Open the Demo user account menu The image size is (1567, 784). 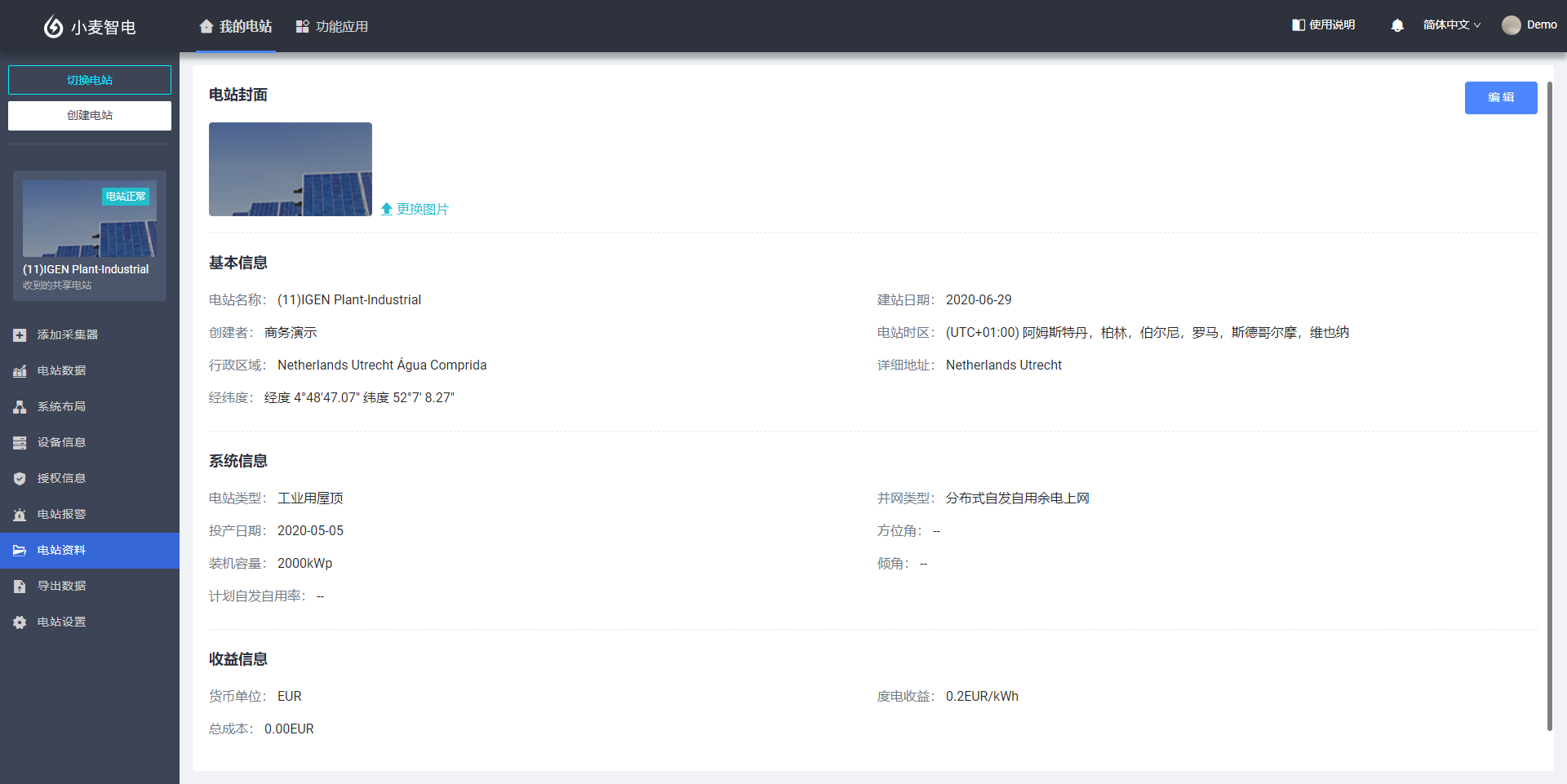(1529, 25)
